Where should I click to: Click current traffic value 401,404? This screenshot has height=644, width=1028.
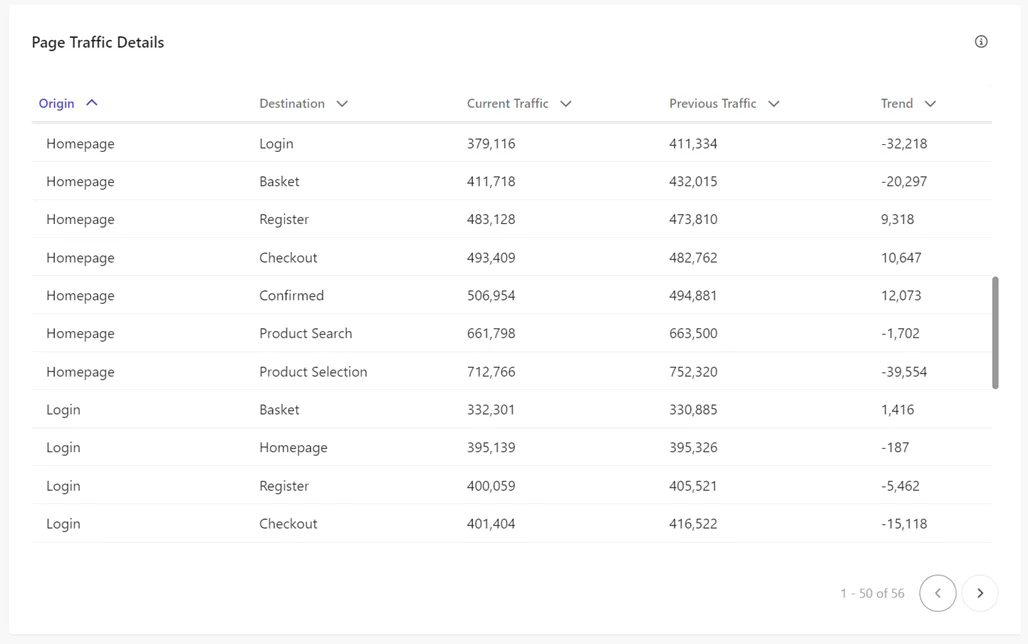click(x=491, y=524)
